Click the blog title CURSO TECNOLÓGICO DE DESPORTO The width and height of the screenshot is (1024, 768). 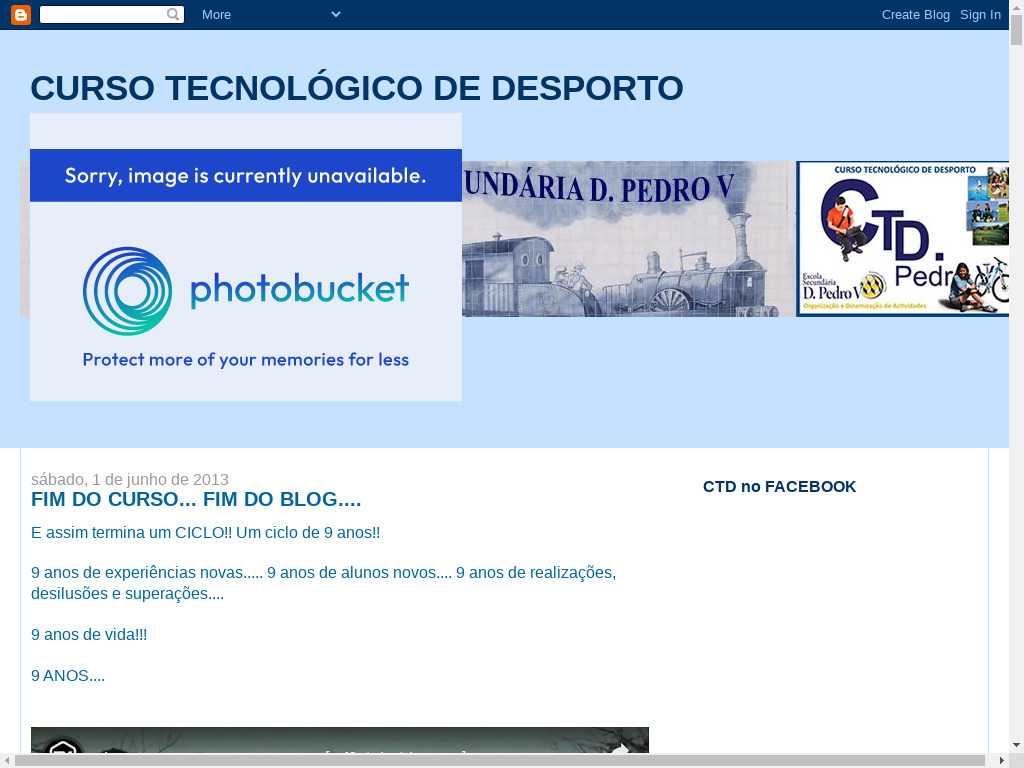(357, 88)
